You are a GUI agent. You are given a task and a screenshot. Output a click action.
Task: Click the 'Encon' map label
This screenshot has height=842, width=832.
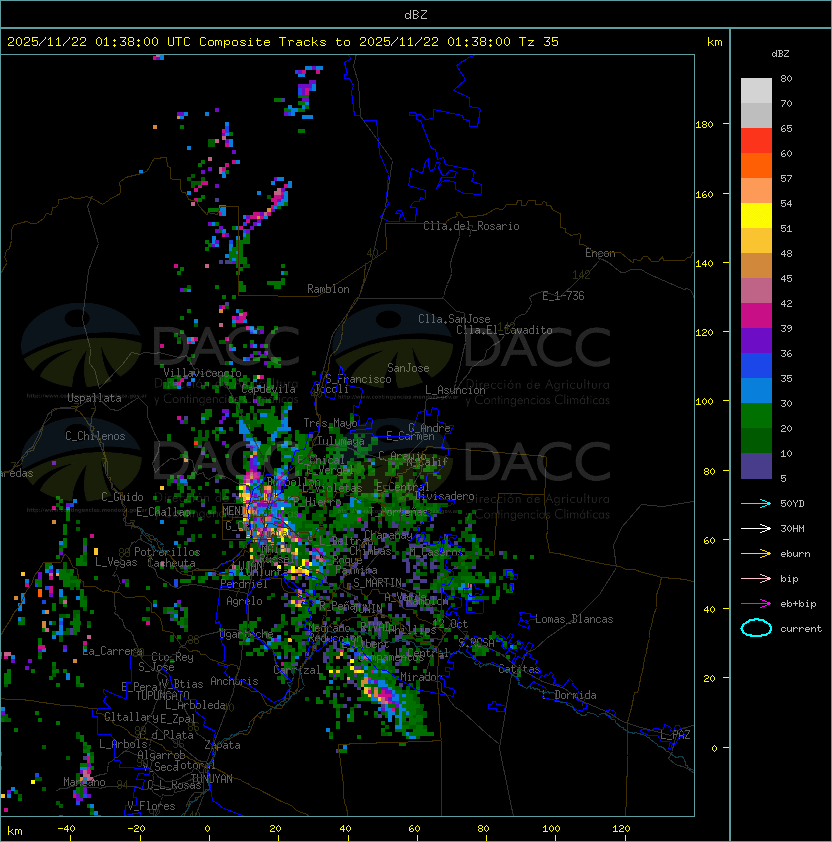tap(600, 253)
